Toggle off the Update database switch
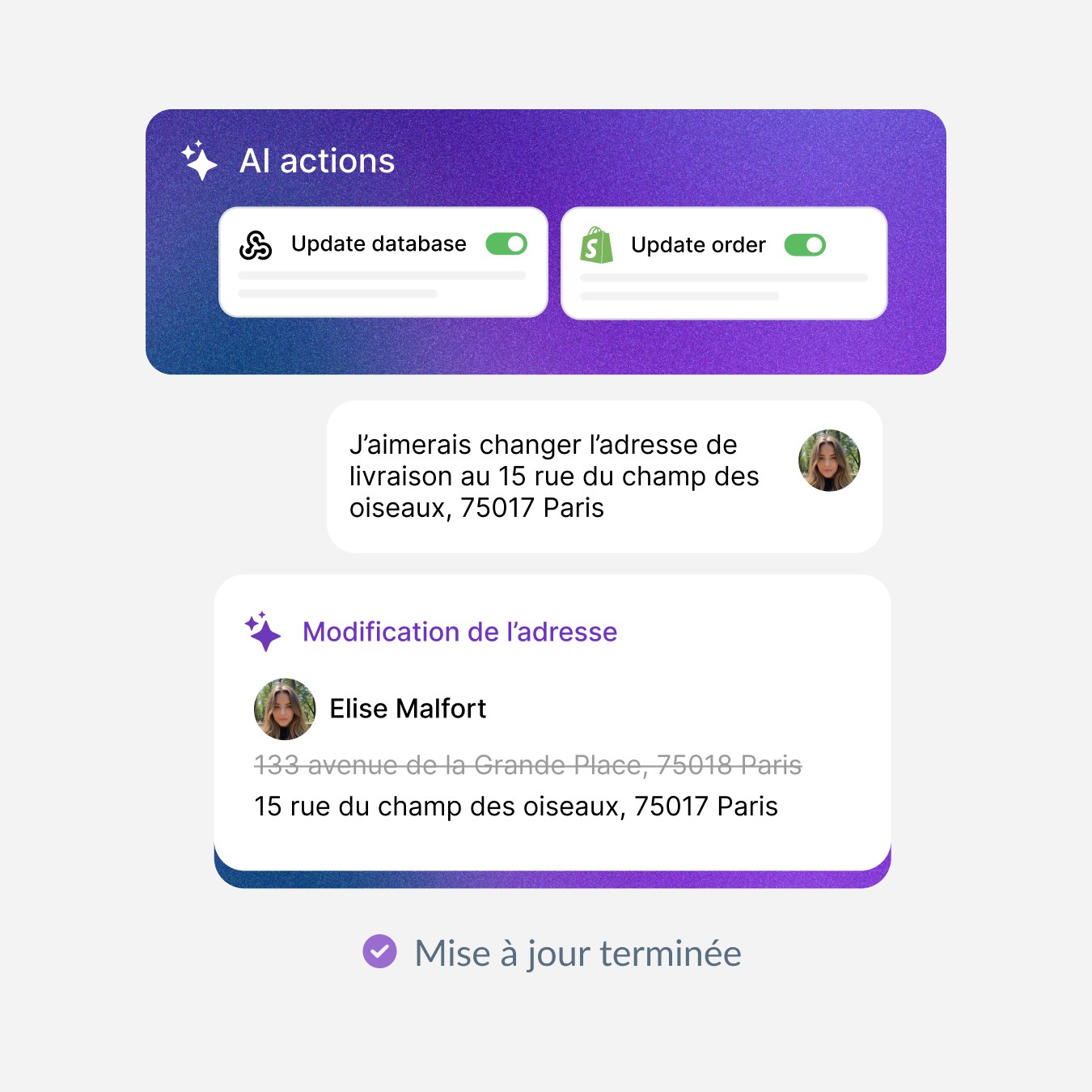1092x1092 pixels. 506,243
